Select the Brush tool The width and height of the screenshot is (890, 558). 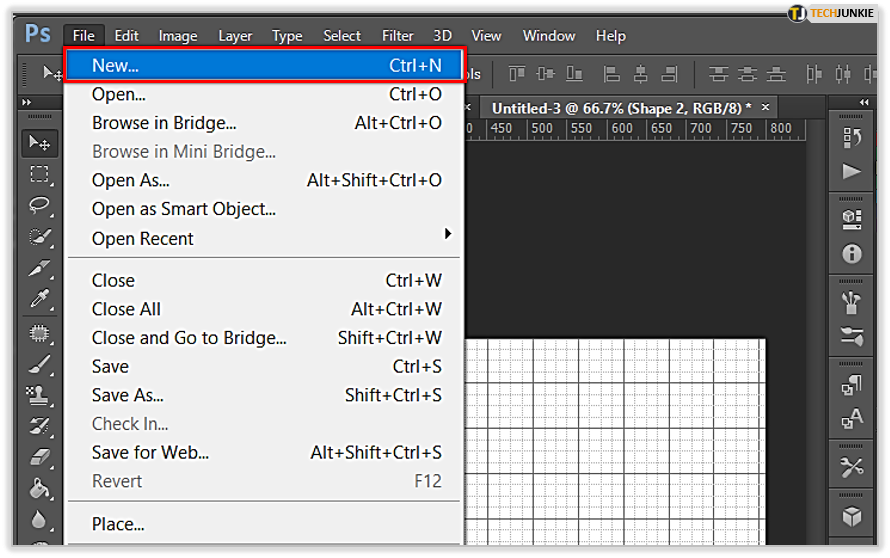coord(39,364)
